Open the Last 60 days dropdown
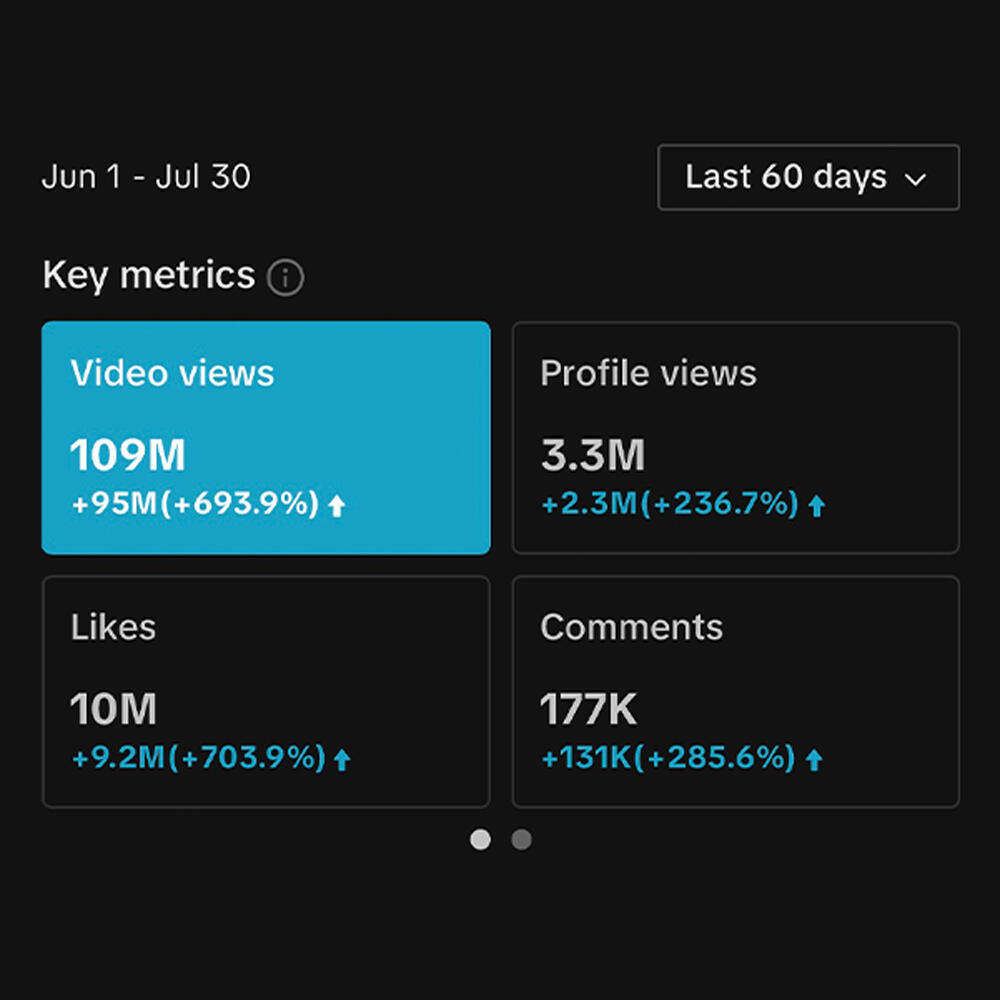The width and height of the screenshot is (1000, 1000). pyautogui.click(x=807, y=178)
